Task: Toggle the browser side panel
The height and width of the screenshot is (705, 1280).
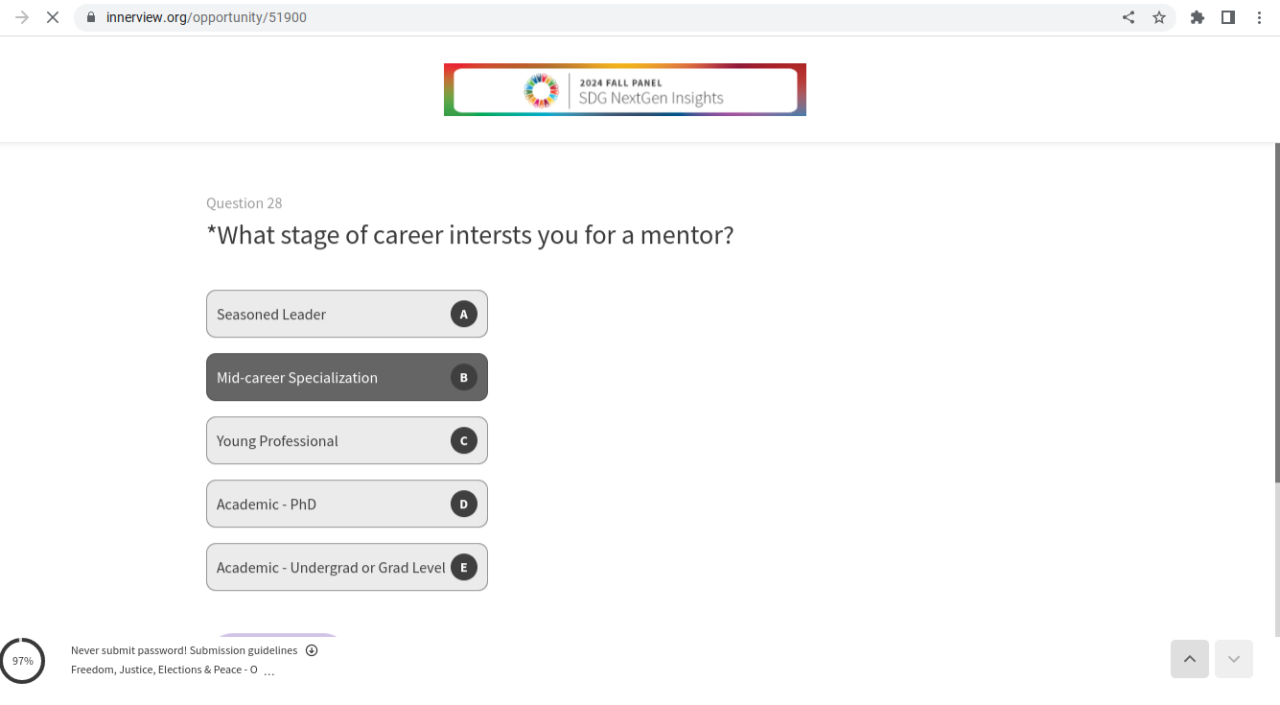Action: pos(1228,17)
